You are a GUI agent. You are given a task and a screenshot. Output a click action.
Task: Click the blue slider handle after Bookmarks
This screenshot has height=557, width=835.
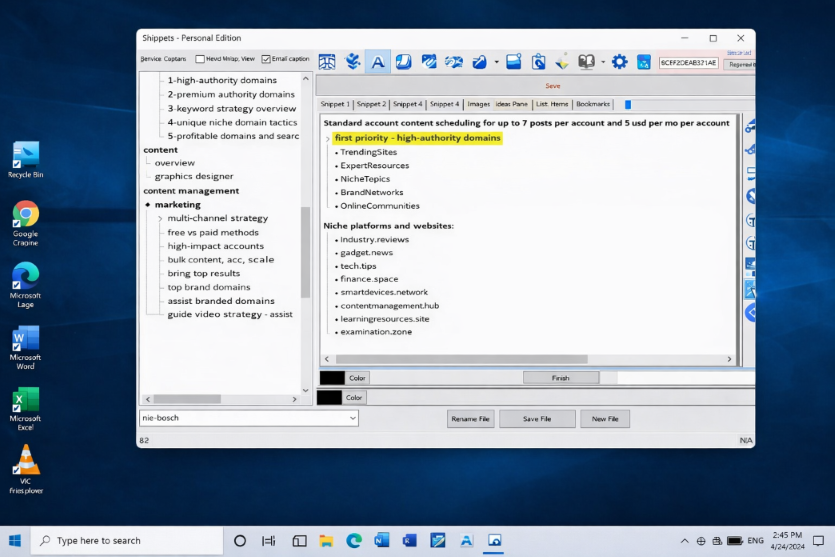(x=628, y=104)
